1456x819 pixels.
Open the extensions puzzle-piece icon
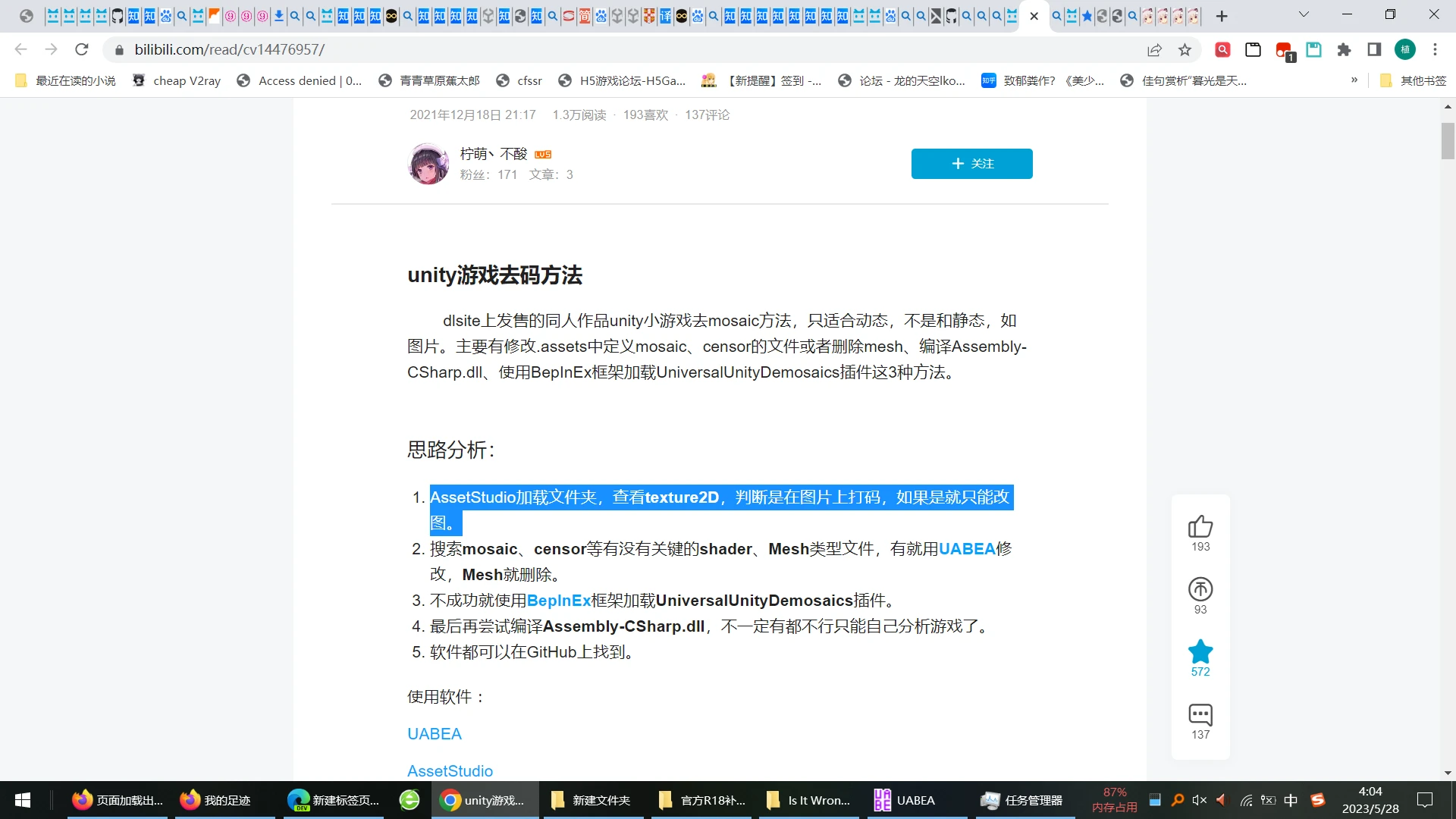click(x=1345, y=50)
